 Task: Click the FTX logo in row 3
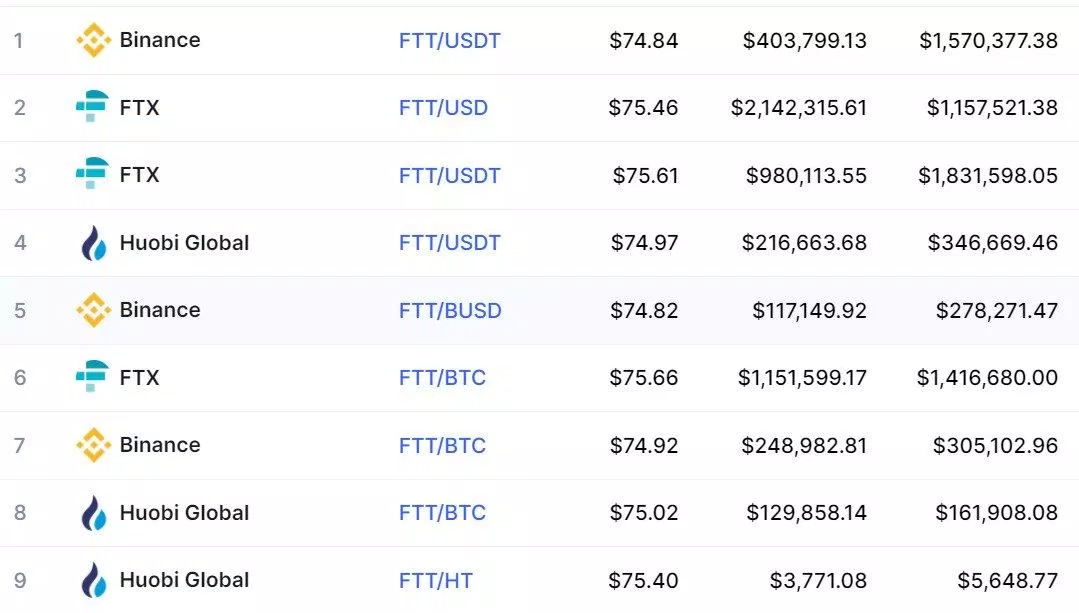[92, 175]
